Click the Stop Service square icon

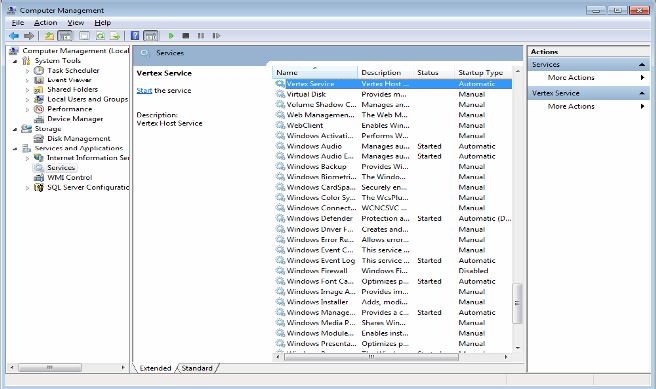pos(186,36)
